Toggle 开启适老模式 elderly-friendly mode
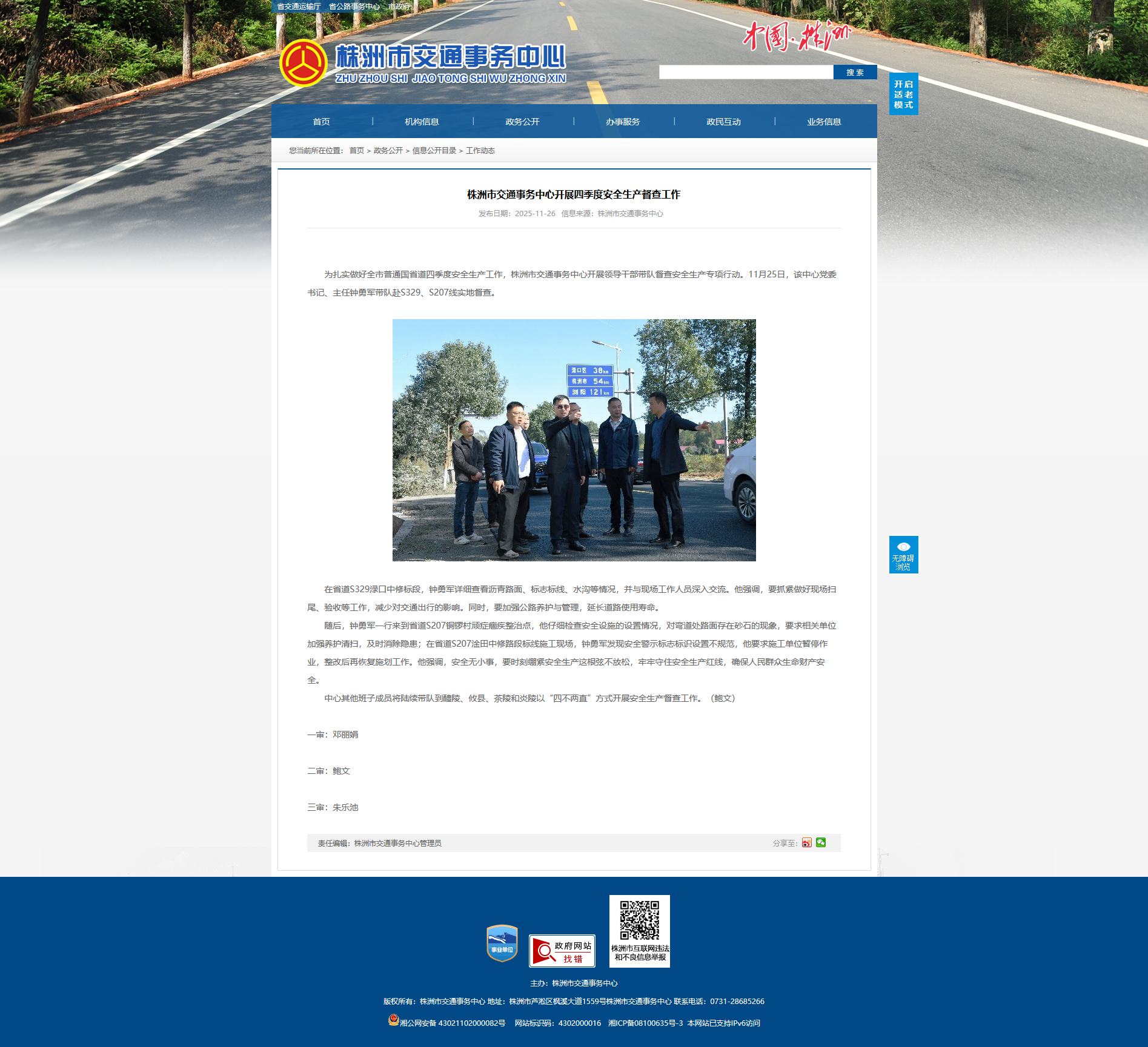 903,94
